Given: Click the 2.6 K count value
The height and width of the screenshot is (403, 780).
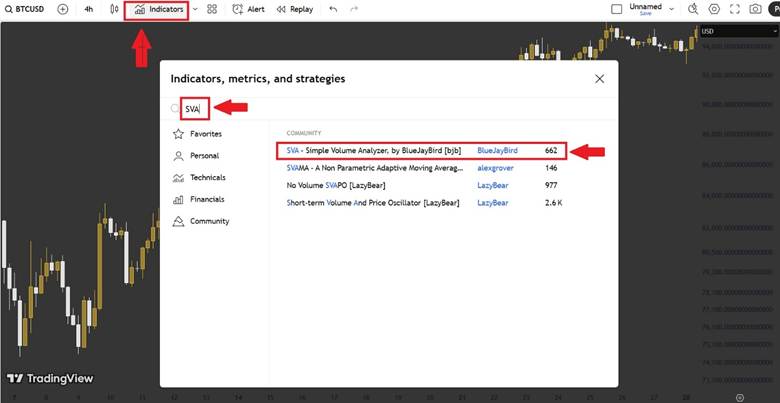Looking at the screenshot, I should [x=553, y=203].
